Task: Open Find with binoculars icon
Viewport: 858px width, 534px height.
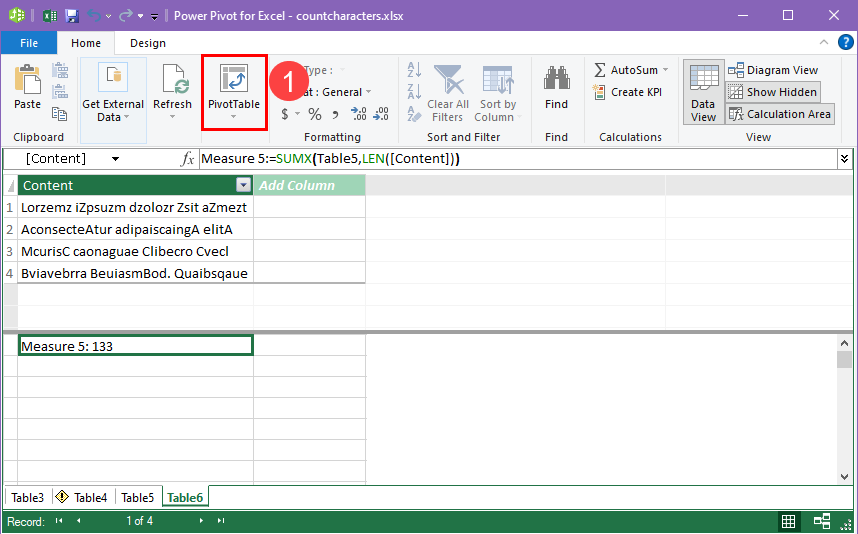Action: pos(556,78)
